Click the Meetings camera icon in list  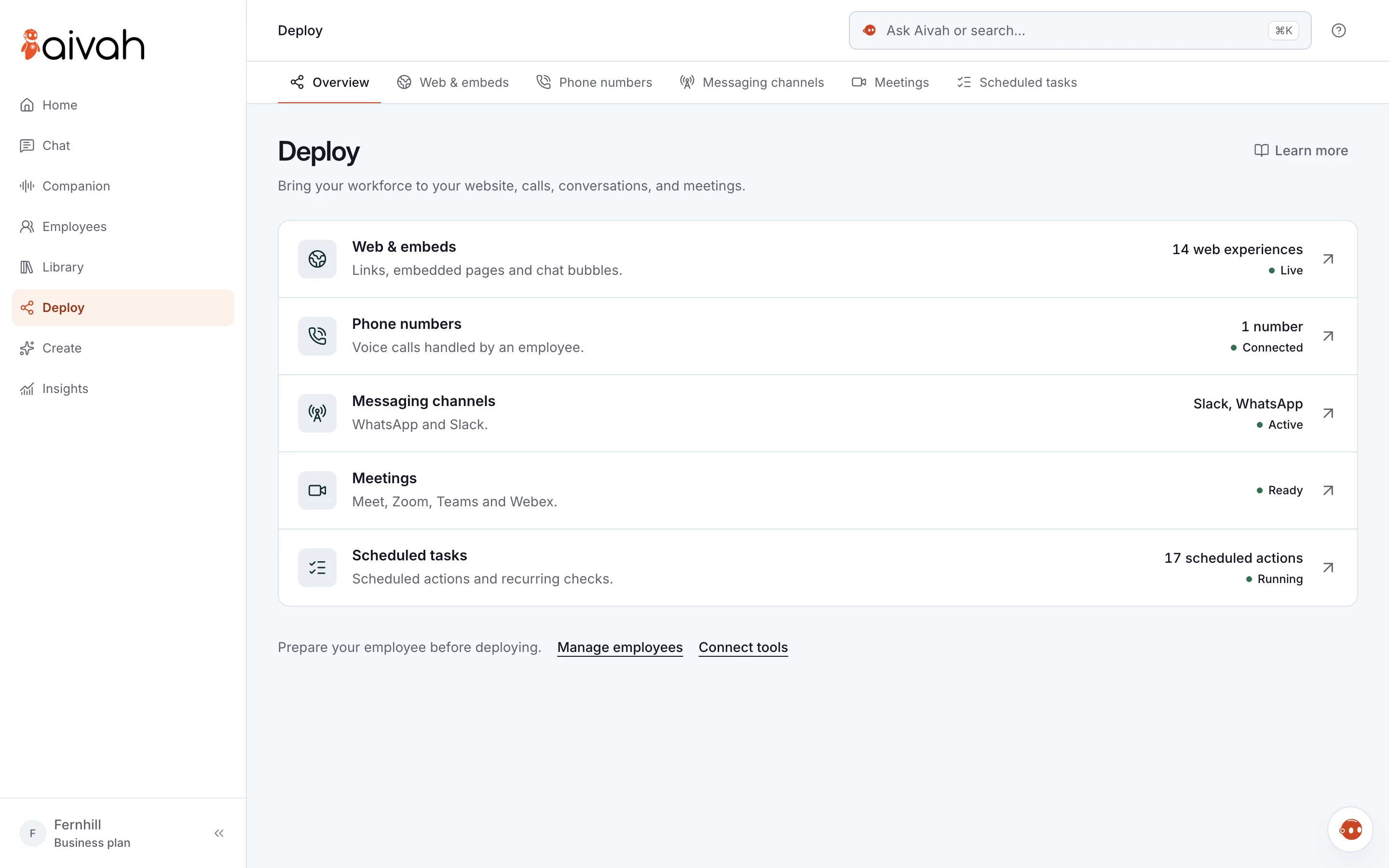317,490
